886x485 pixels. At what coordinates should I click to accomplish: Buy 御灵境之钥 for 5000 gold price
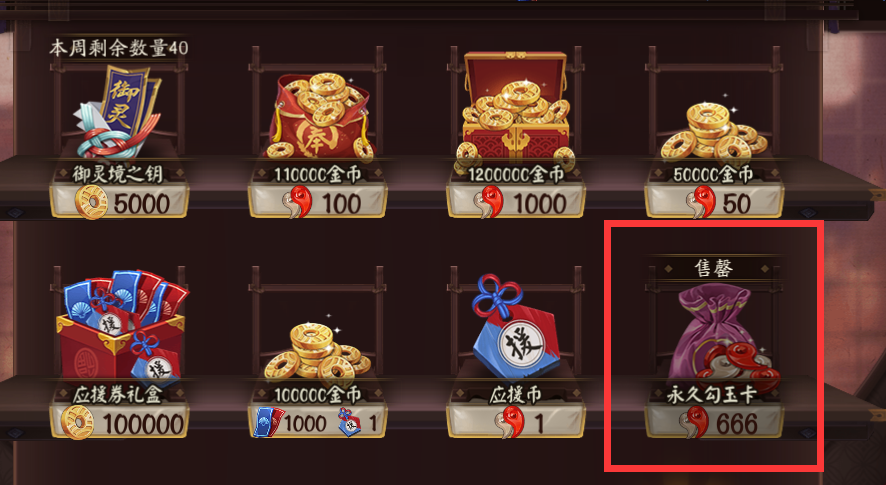pyautogui.click(x=119, y=202)
